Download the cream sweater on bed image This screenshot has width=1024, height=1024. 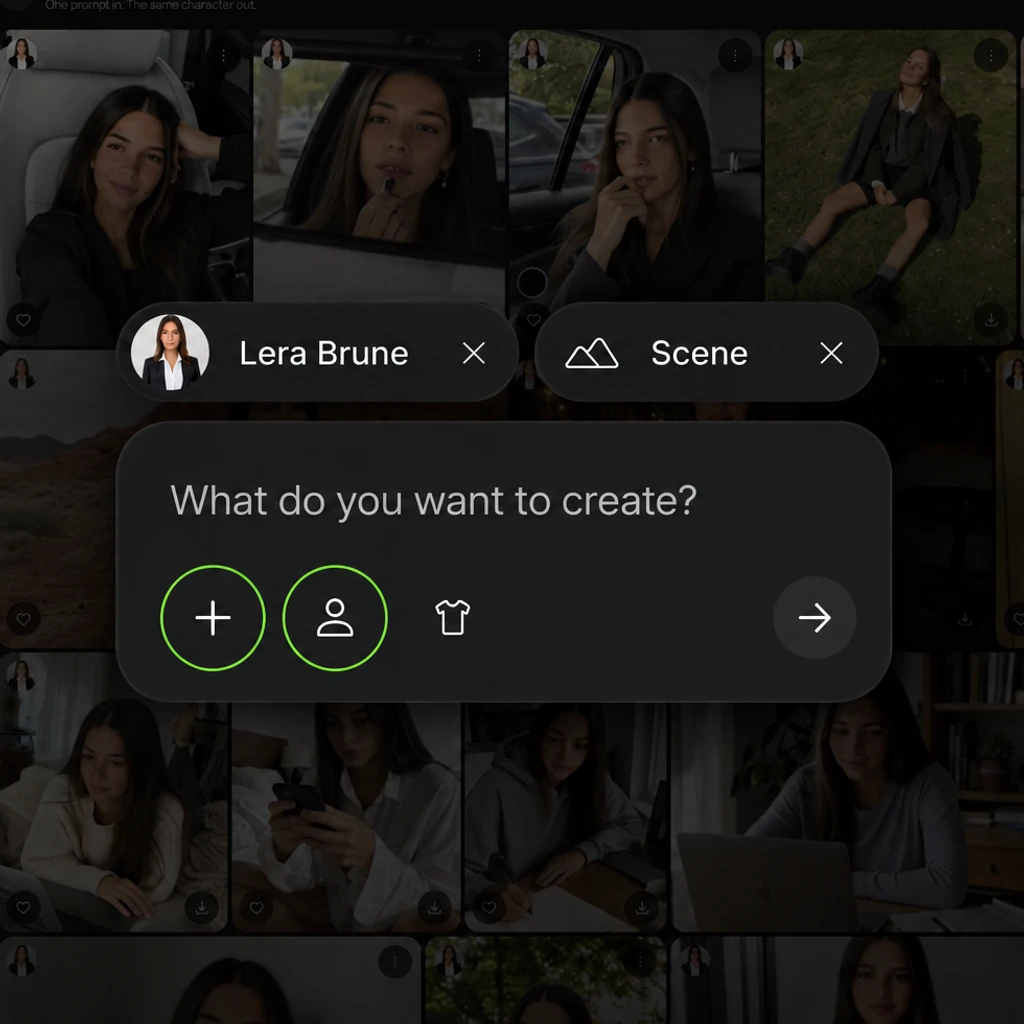202,907
